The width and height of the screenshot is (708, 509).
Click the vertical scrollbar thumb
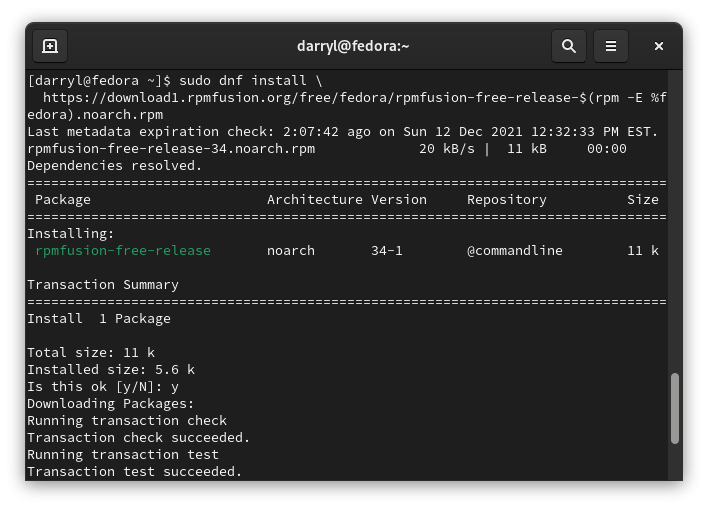[x=675, y=408]
